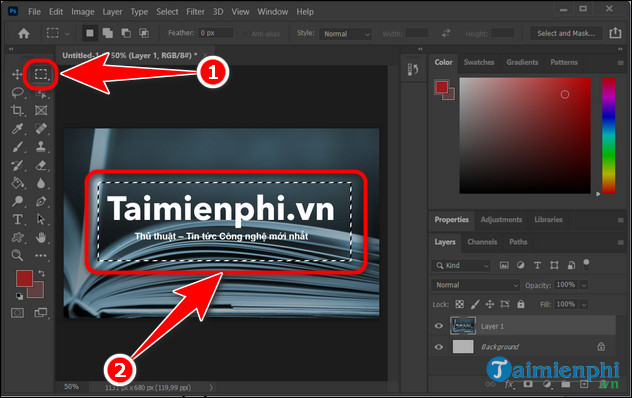Select the Type tool
The image size is (632, 398).
pyautogui.click(x=17, y=219)
